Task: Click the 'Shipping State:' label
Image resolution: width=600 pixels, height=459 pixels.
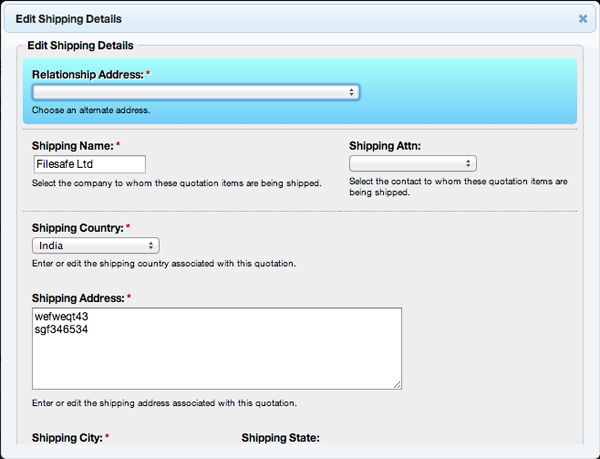Action: pyautogui.click(x=280, y=438)
